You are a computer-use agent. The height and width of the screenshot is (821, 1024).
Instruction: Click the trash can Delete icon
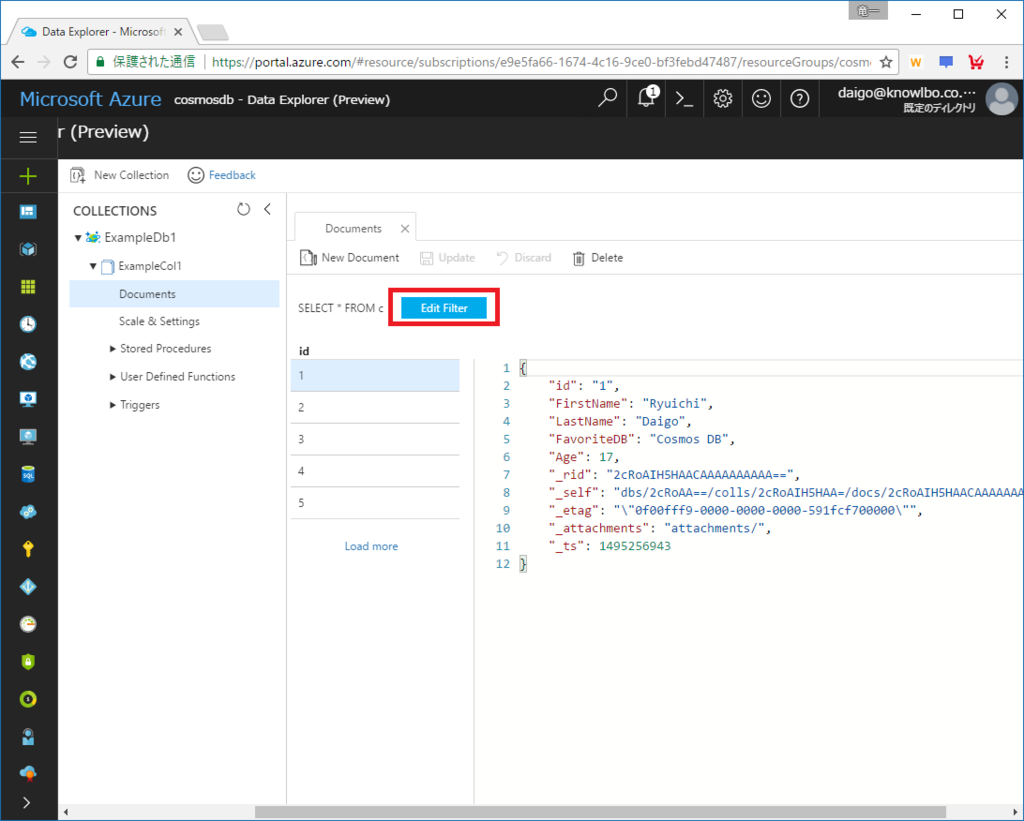(x=579, y=258)
